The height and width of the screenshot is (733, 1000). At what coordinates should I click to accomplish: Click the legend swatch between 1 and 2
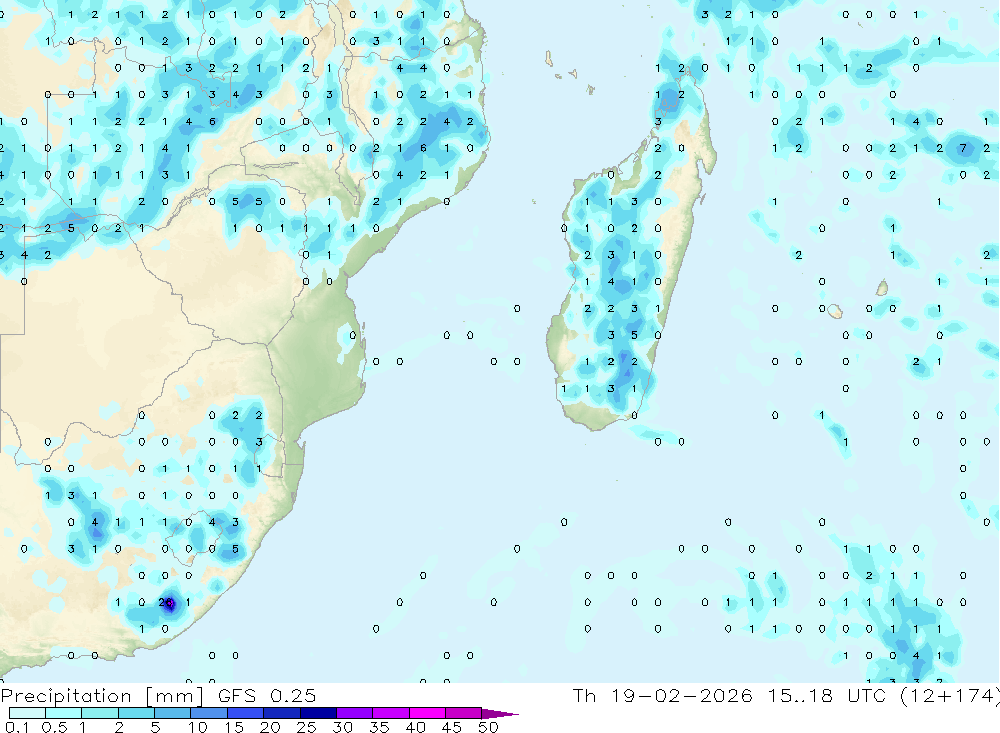(x=99, y=713)
